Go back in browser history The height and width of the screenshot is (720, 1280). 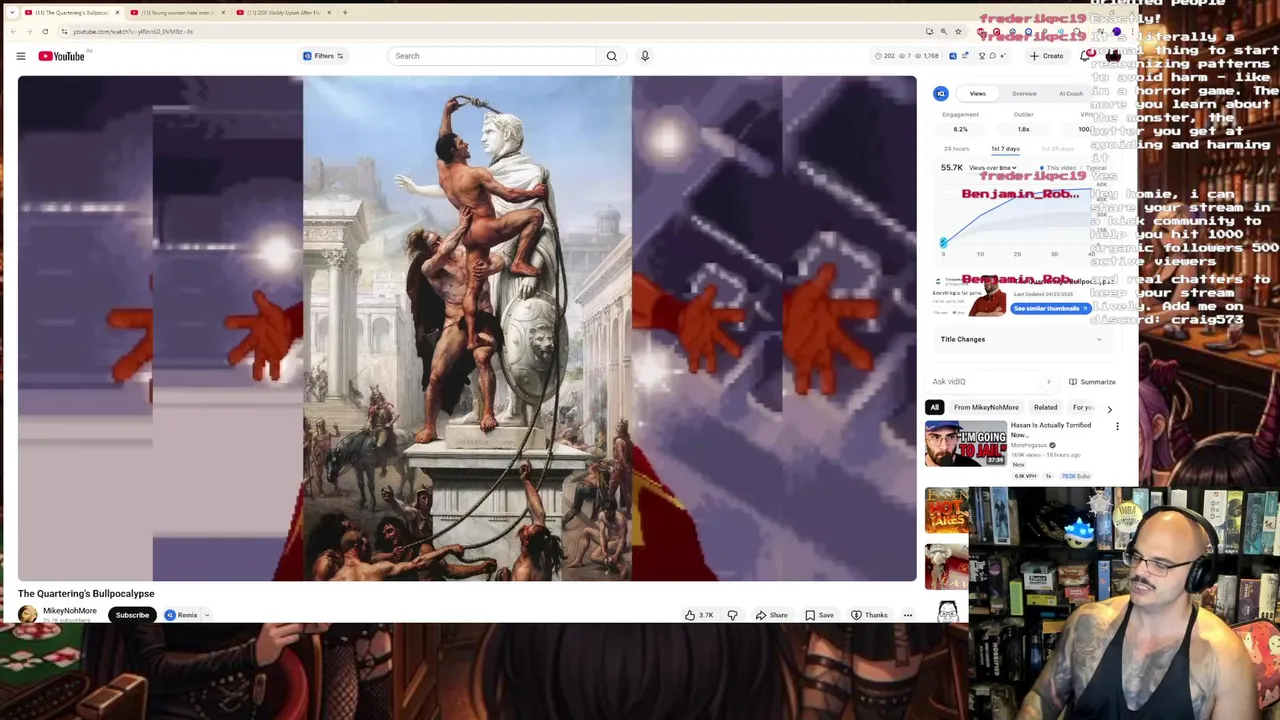click(x=14, y=31)
